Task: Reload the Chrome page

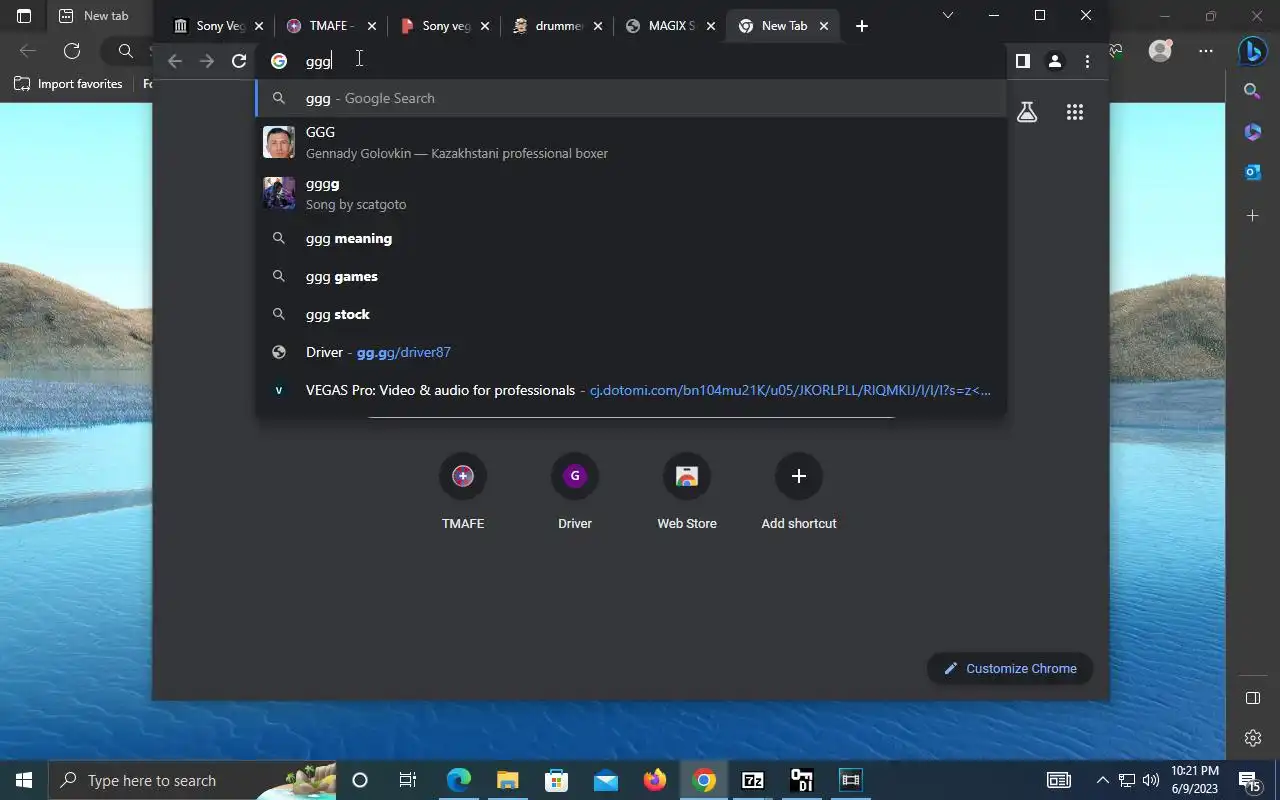Action: (239, 61)
